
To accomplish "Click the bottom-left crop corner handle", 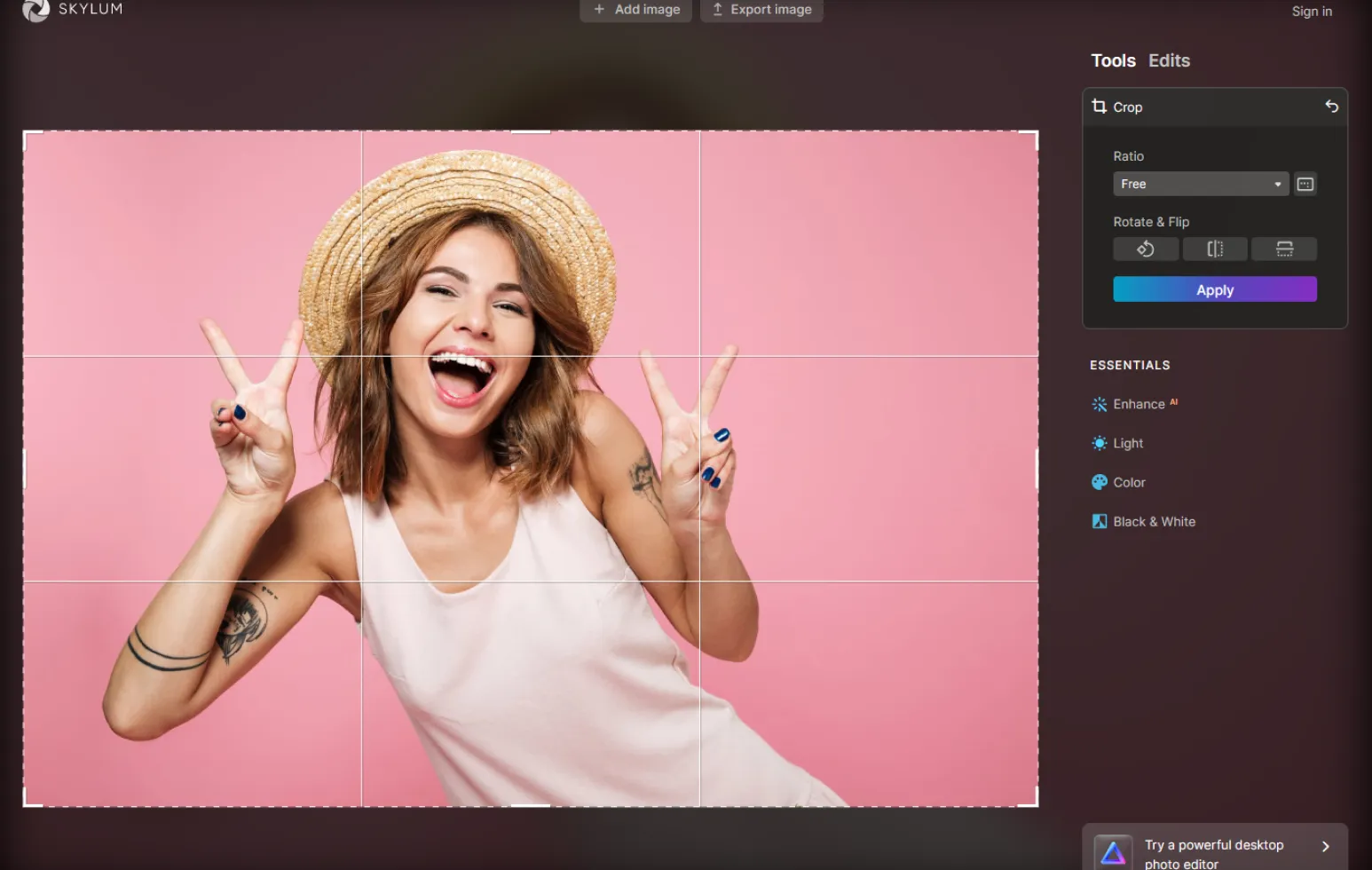I will tap(32, 797).
